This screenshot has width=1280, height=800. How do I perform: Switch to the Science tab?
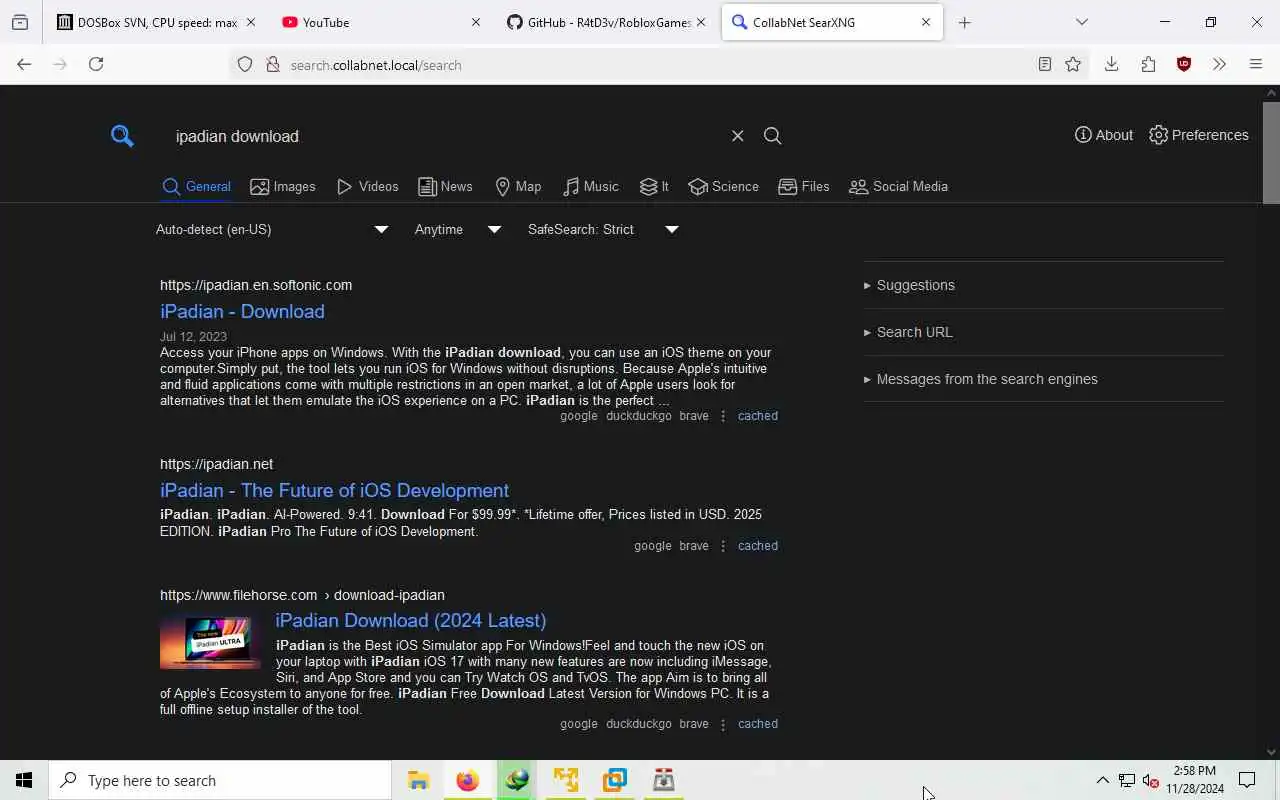click(x=723, y=186)
